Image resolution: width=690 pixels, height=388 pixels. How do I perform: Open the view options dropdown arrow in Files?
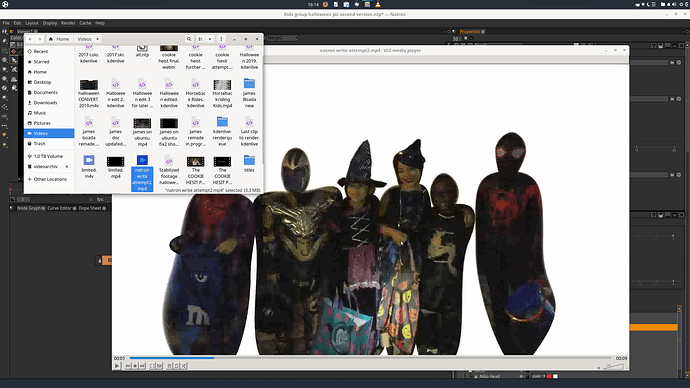(x=210, y=39)
